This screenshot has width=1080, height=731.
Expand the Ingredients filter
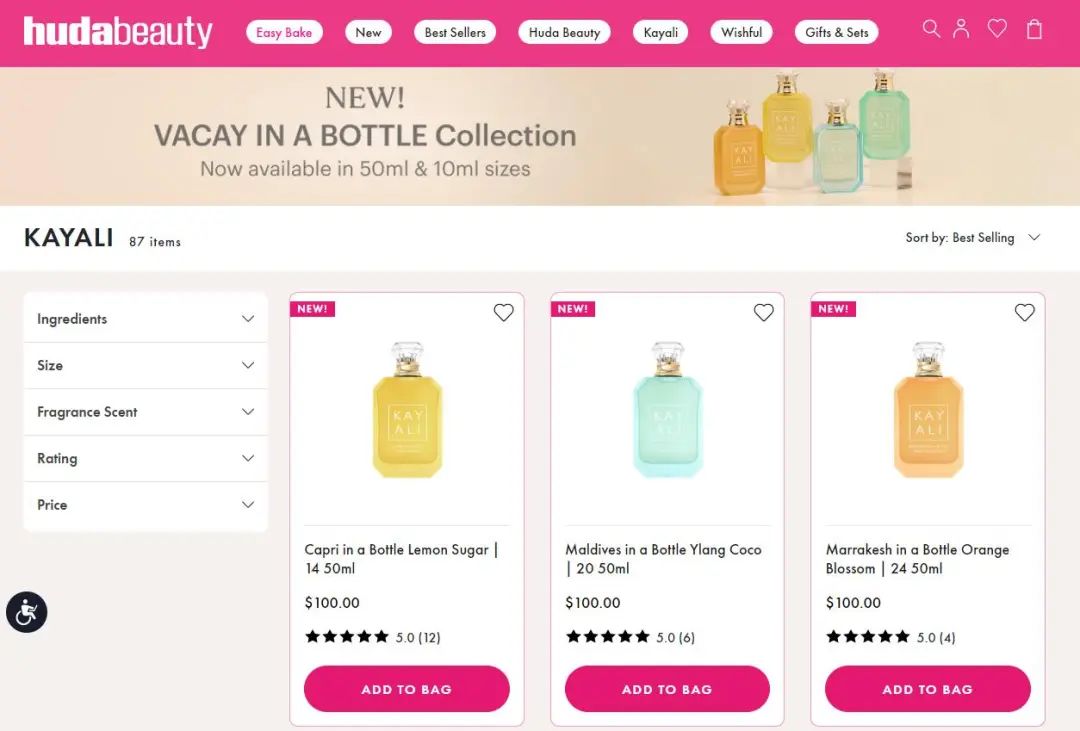[x=145, y=319]
